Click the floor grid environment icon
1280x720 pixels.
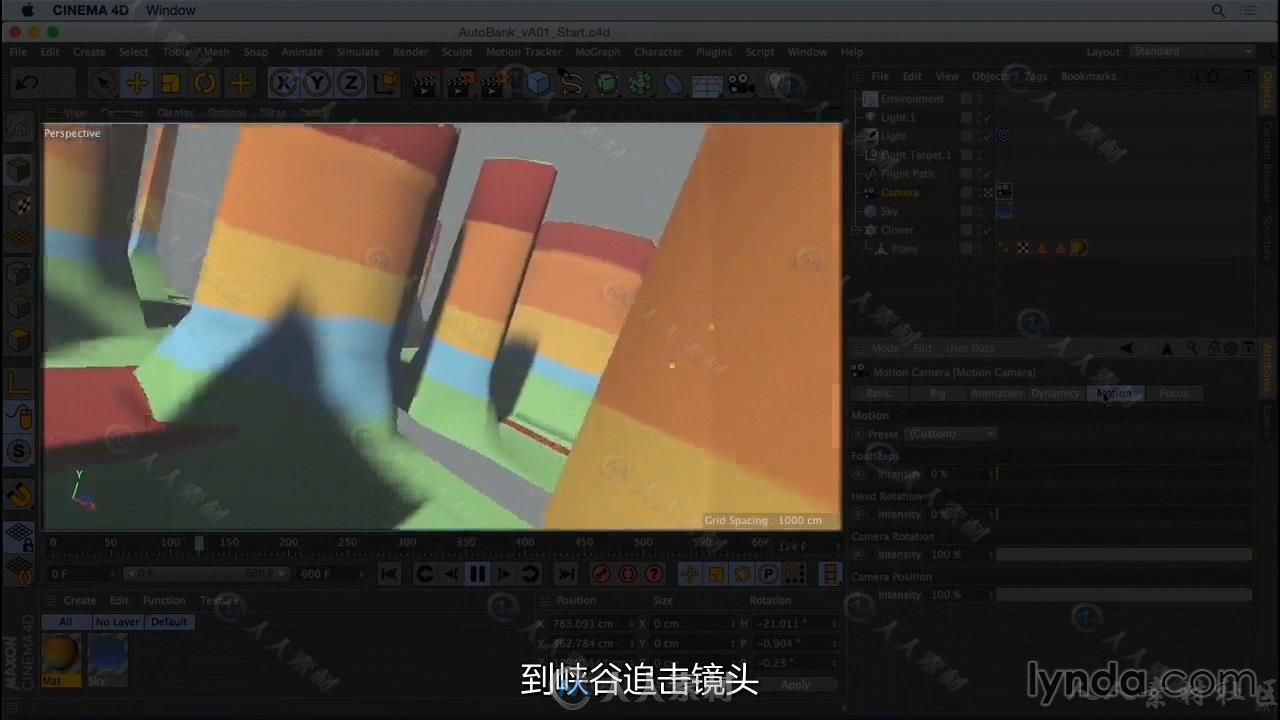tap(707, 84)
